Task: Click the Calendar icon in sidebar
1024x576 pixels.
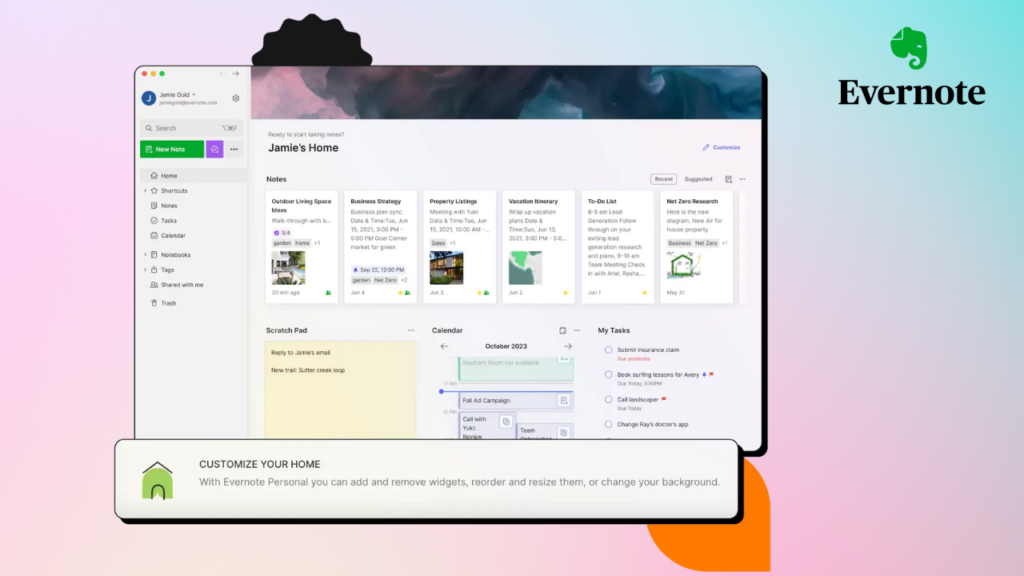Action: pos(154,236)
